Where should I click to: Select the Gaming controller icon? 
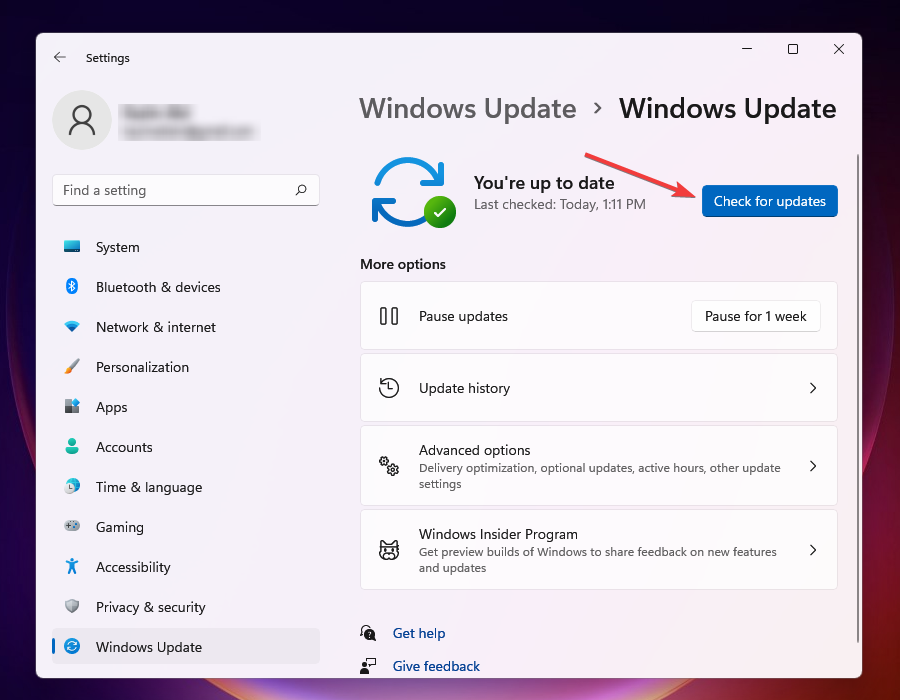click(72, 526)
